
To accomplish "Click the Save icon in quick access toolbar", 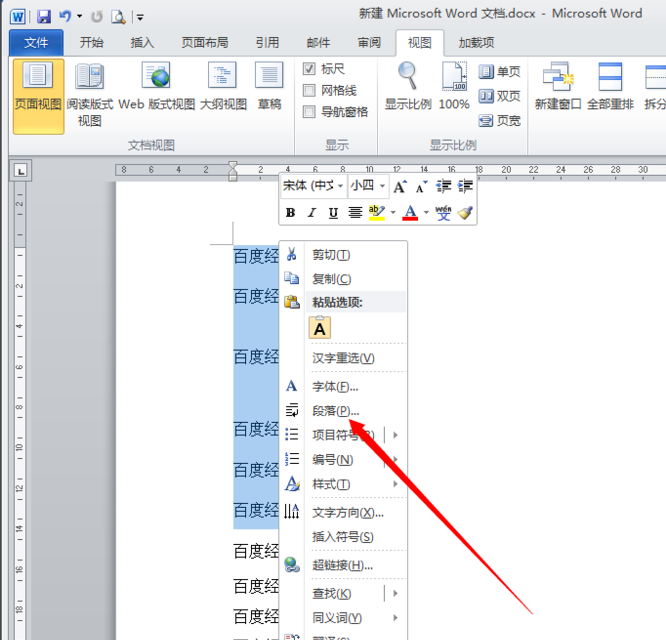I will click(44, 17).
